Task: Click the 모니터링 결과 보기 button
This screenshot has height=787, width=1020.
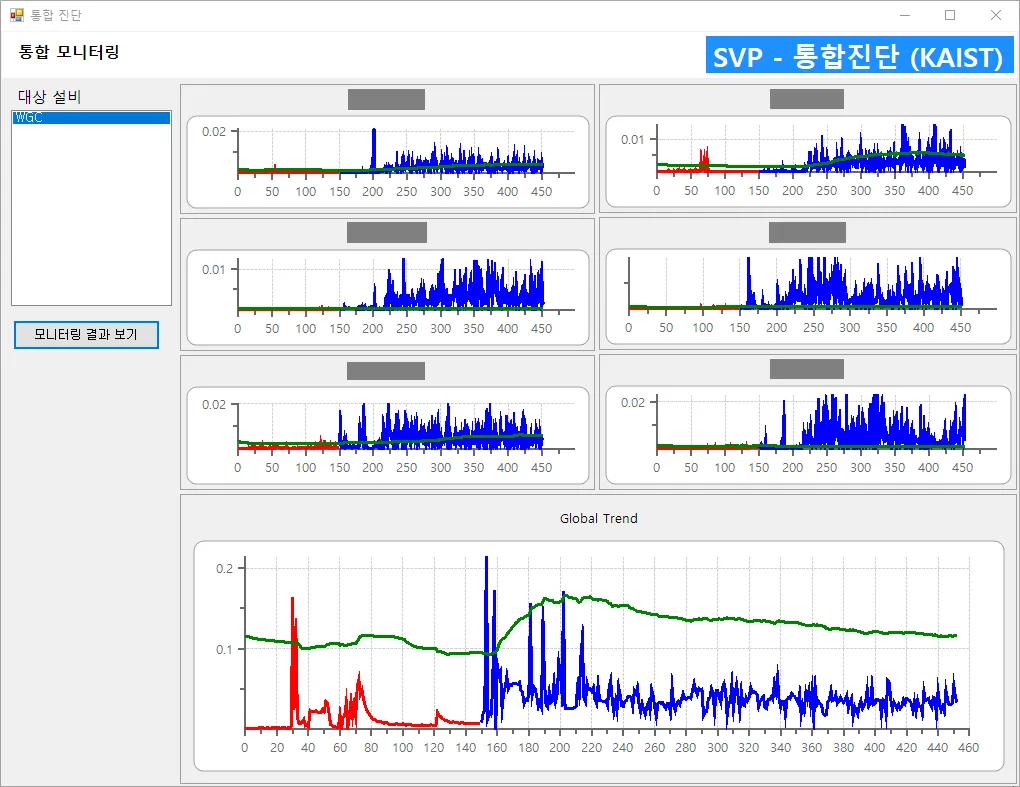Action: point(87,335)
